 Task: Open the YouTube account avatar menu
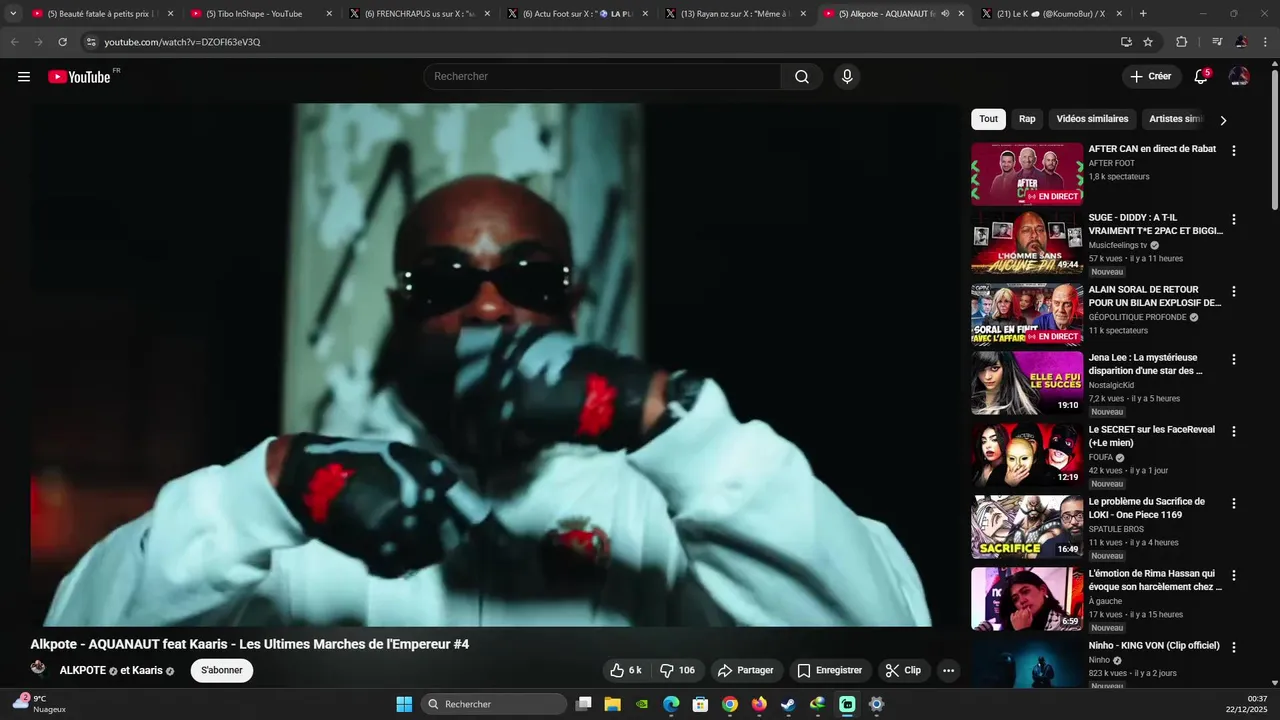(1239, 77)
